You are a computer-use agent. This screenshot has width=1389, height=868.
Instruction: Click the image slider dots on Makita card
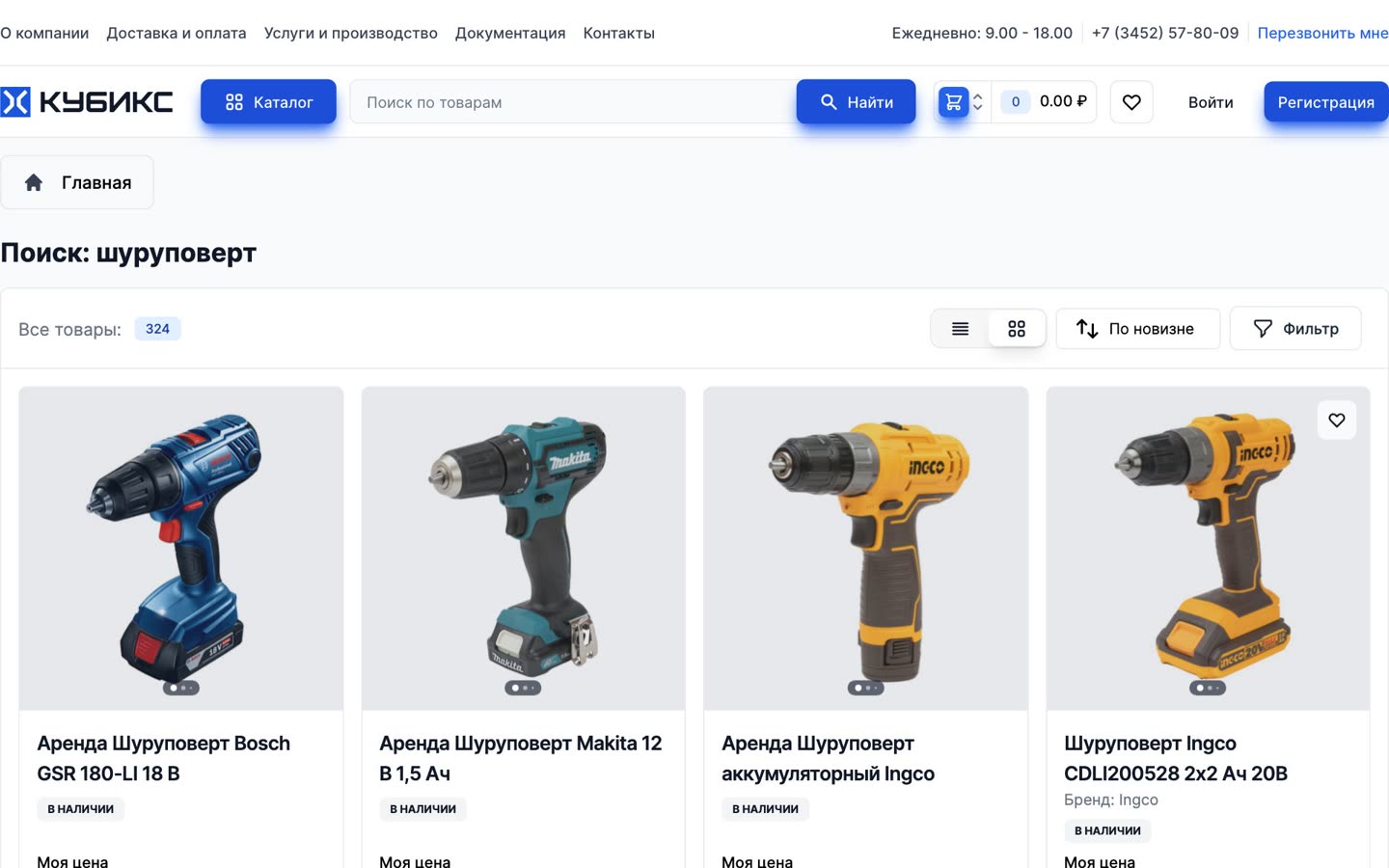click(x=523, y=688)
